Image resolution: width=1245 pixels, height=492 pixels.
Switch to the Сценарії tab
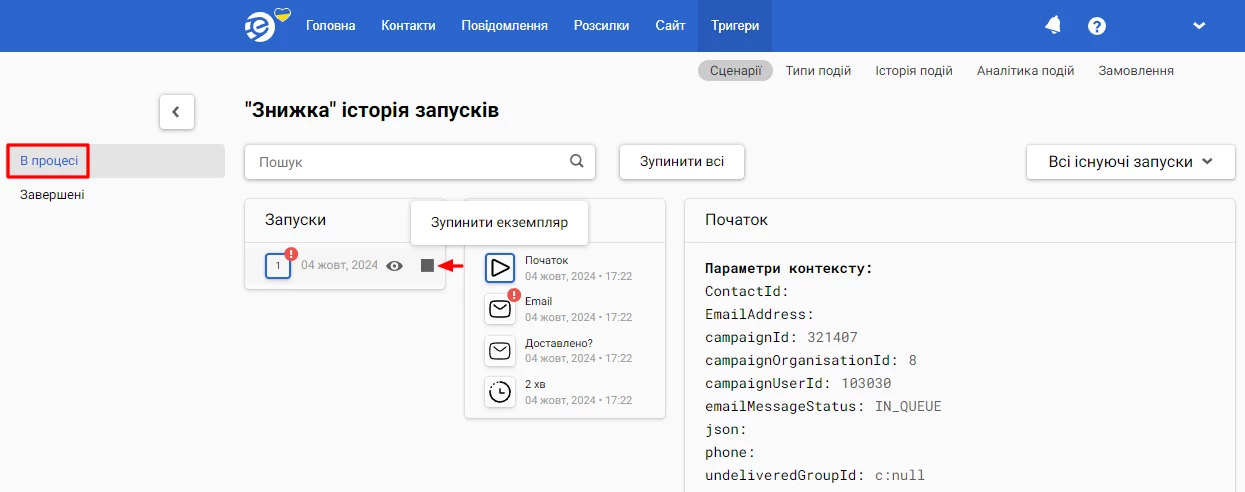point(735,71)
